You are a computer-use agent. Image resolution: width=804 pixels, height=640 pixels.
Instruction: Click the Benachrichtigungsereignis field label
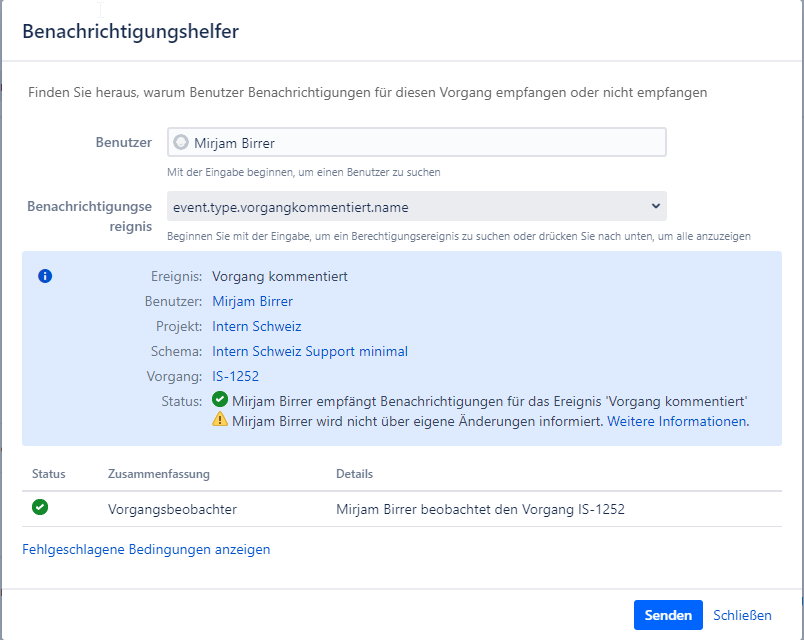pyautogui.click(x=90, y=216)
